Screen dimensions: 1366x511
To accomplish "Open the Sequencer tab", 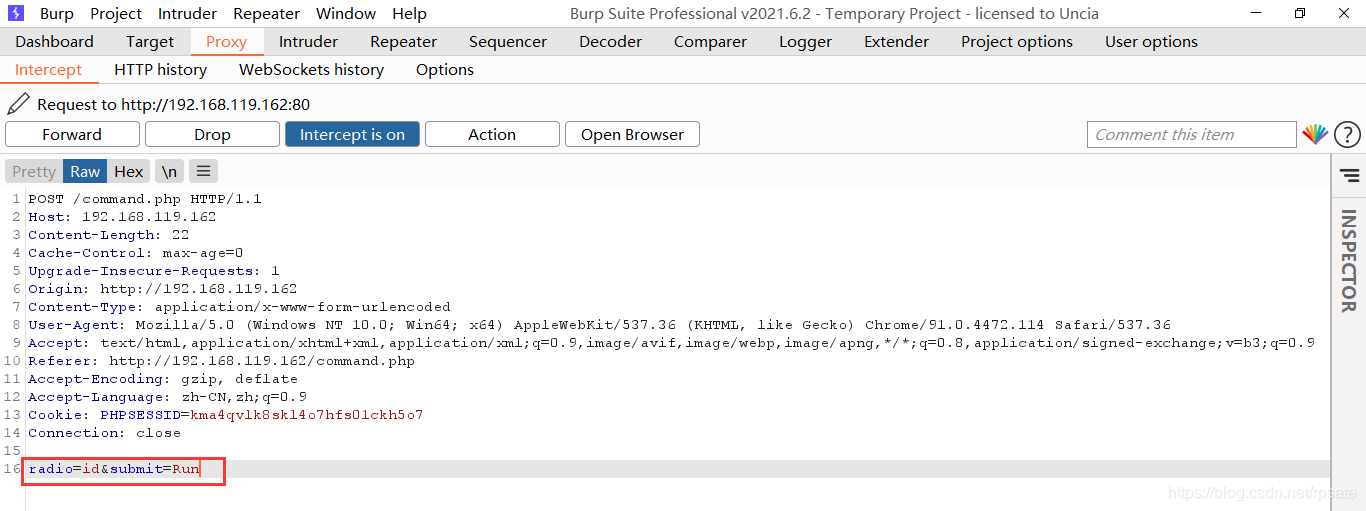I will [x=508, y=41].
